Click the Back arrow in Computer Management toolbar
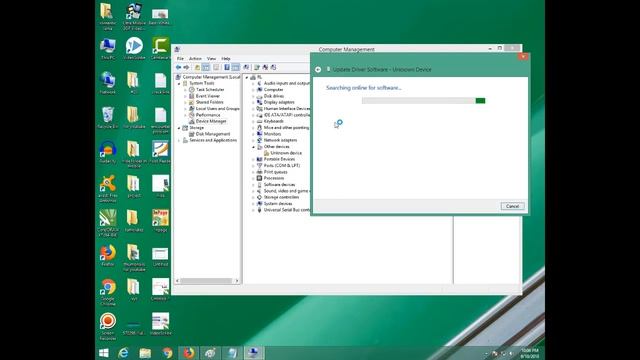640x360 pixels. coord(178,67)
